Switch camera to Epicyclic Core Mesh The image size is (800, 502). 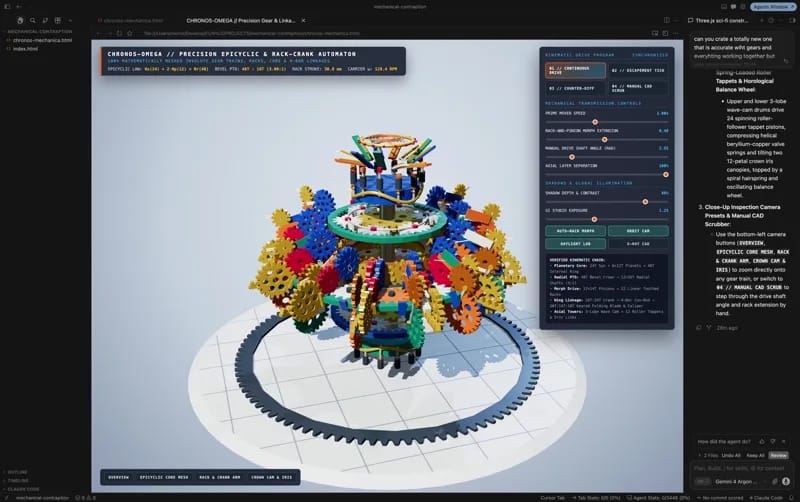[x=164, y=478]
